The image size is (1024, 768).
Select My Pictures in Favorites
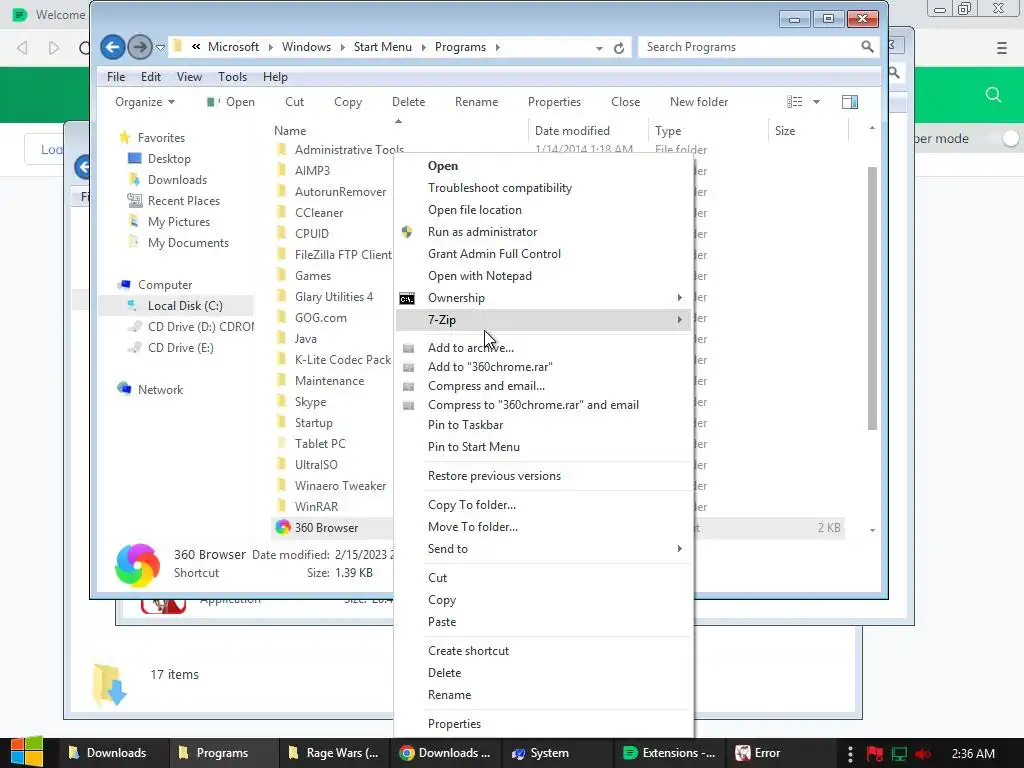click(179, 221)
